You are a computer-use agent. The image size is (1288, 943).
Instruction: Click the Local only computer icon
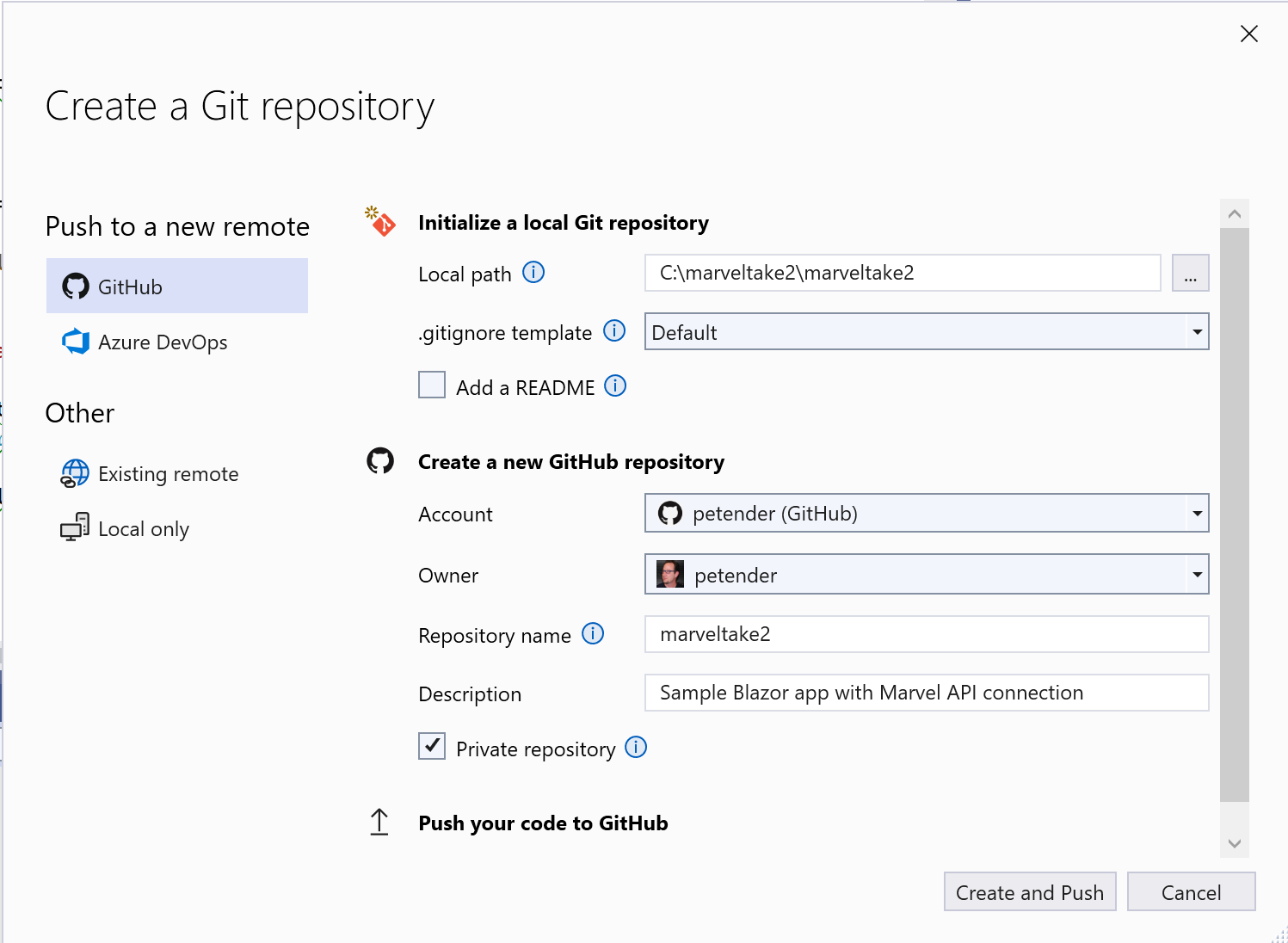tap(75, 528)
